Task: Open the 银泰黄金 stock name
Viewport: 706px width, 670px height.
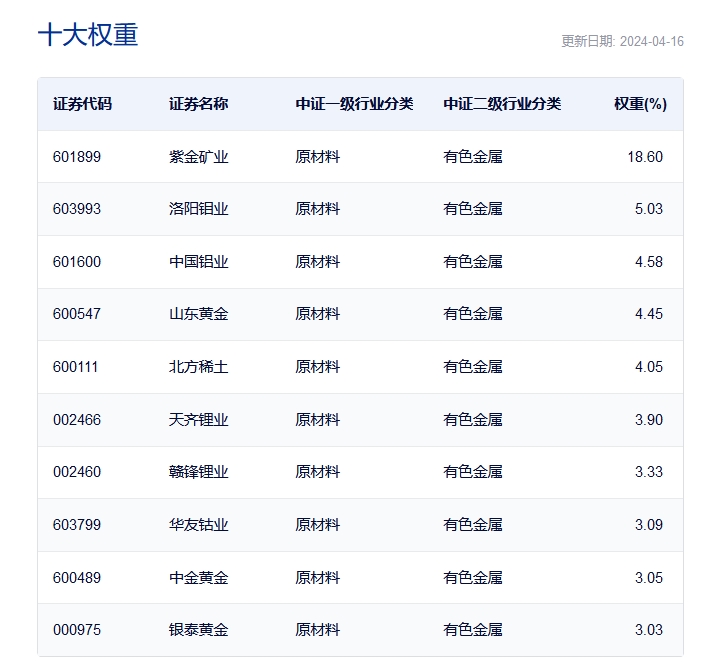Action: tap(199, 630)
